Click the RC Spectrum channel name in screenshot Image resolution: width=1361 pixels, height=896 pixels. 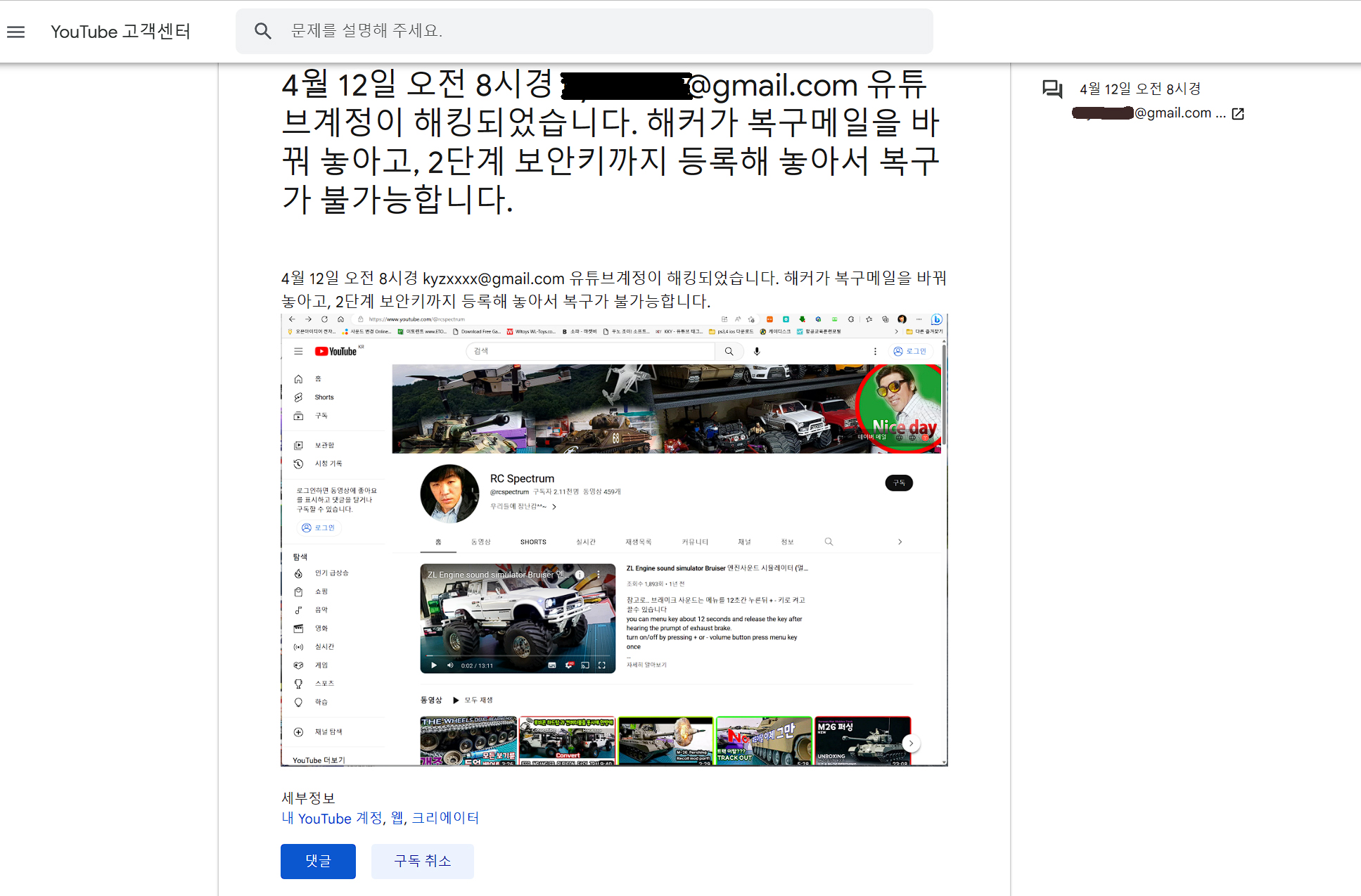[522, 478]
